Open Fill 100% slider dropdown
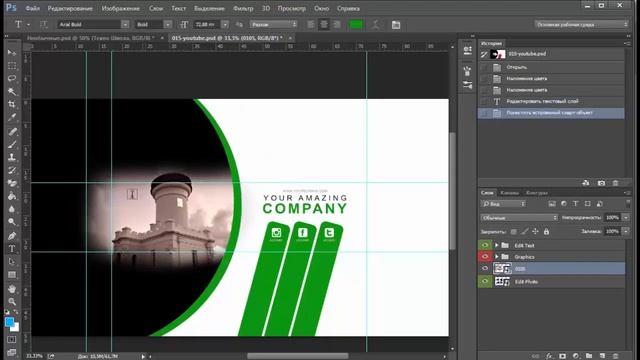Screen dimensions: 640x360 tap(626, 231)
